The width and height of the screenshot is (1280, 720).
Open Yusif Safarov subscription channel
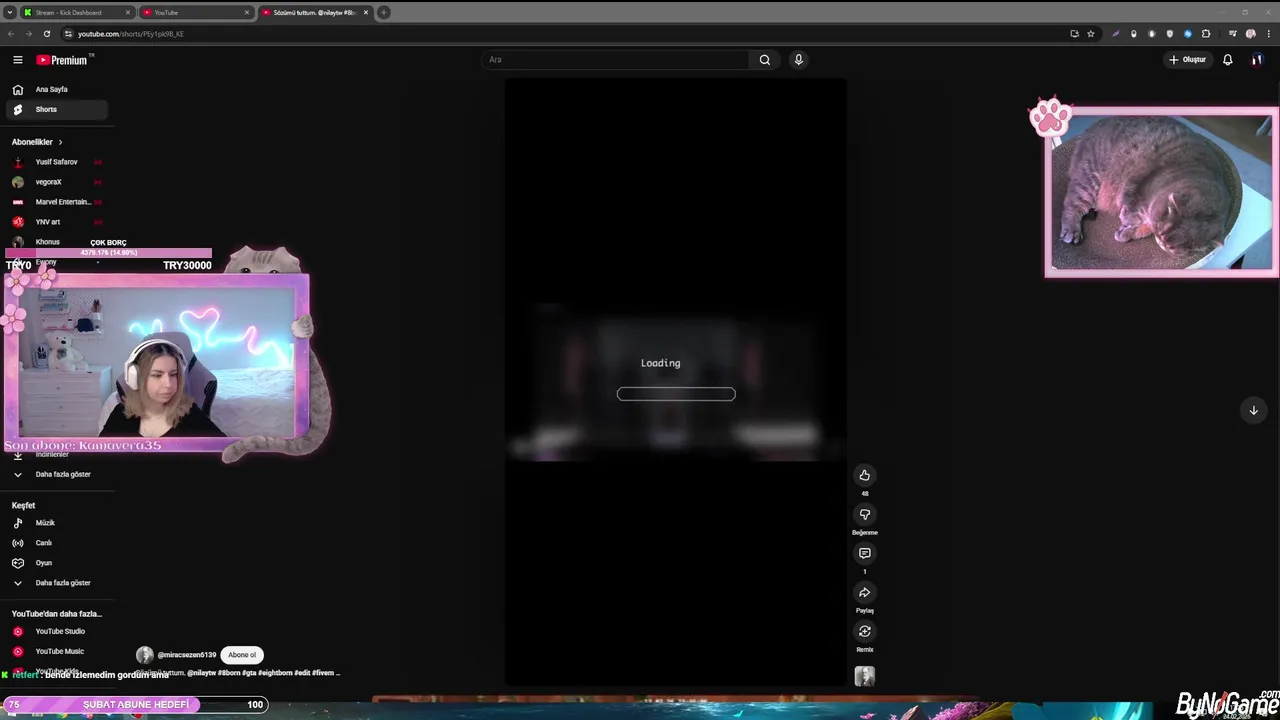[x=57, y=162]
